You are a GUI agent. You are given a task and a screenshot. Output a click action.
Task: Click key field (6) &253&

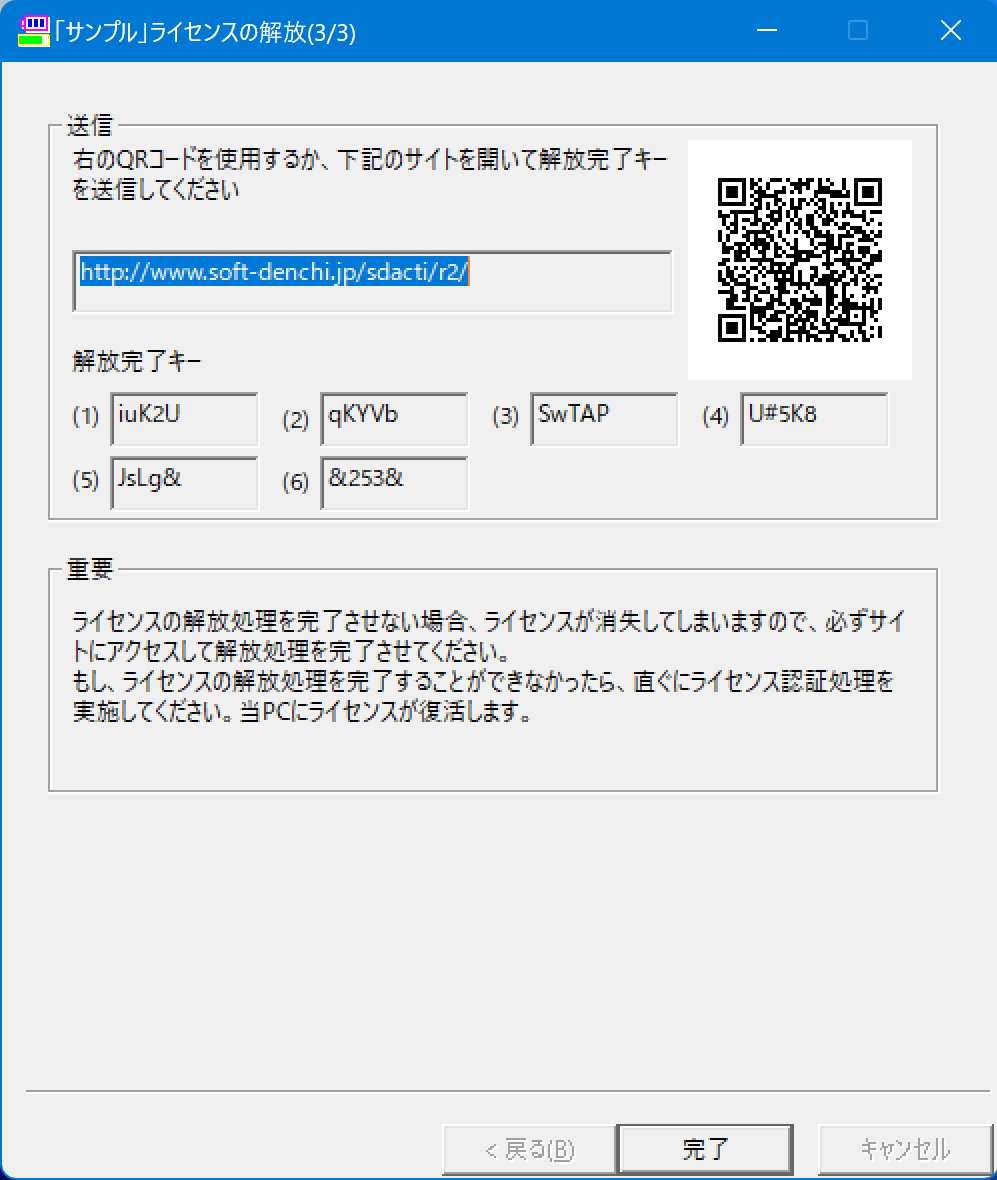(x=394, y=483)
